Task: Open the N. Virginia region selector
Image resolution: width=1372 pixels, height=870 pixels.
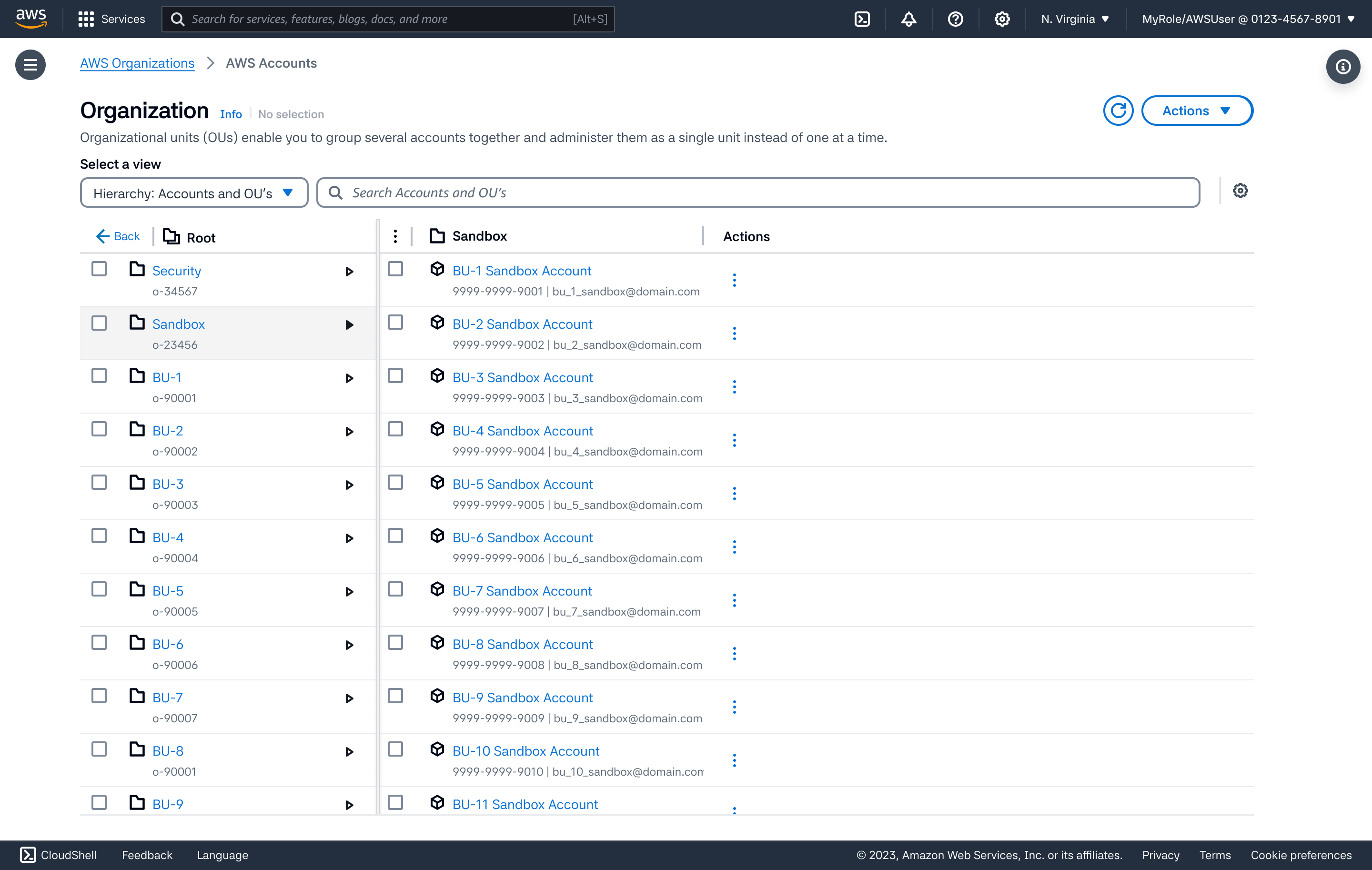Action: (1075, 19)
